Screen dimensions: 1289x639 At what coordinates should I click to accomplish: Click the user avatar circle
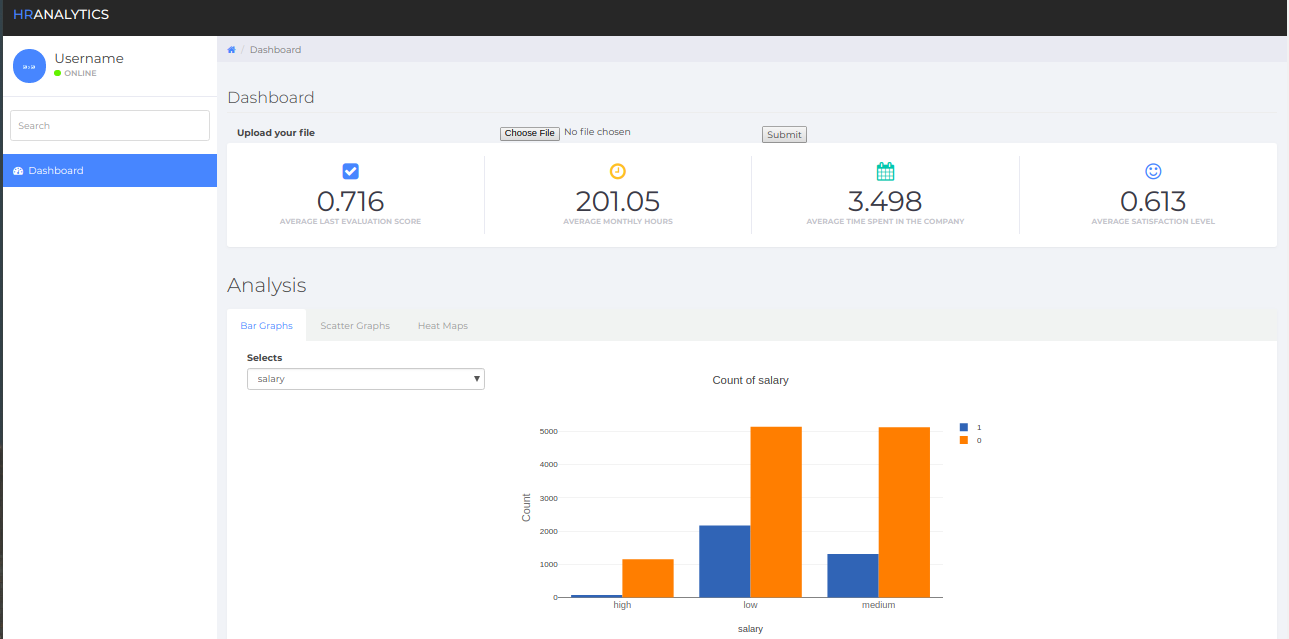(x=29, y=66)
